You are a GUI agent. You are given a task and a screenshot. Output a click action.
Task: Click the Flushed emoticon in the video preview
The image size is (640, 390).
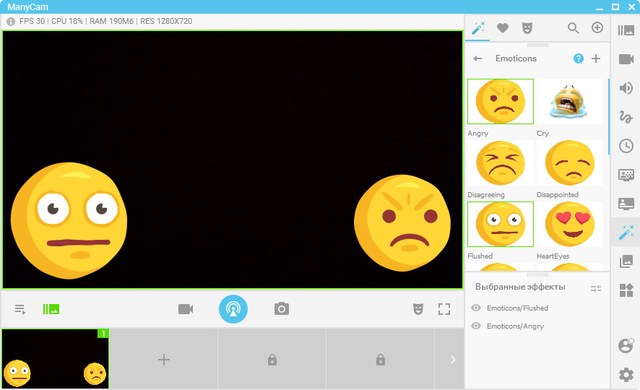pos(69,221)
